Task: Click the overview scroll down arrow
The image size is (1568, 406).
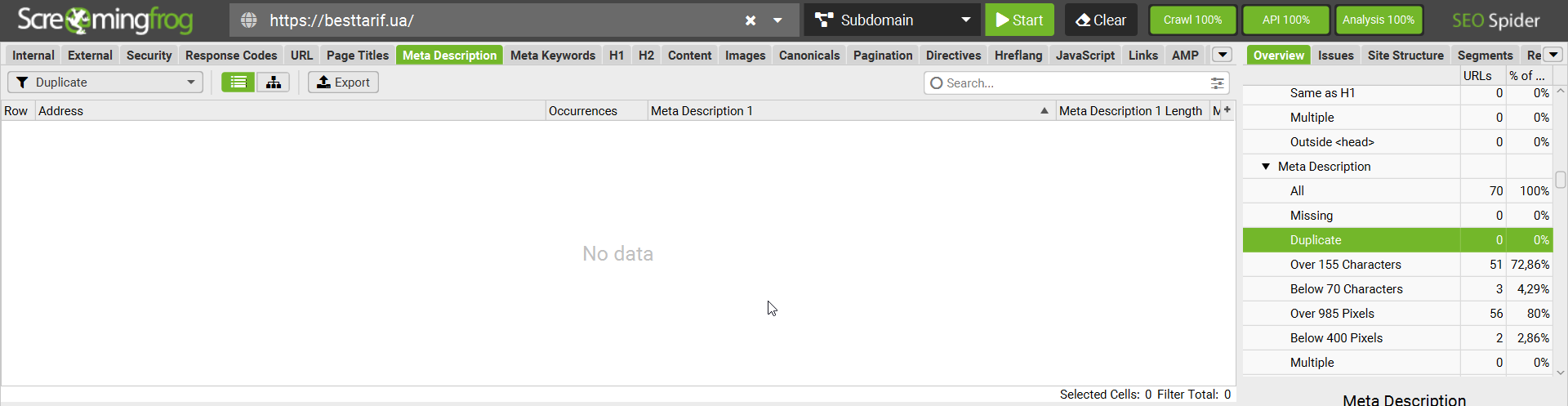Action: coord(1561,372)
